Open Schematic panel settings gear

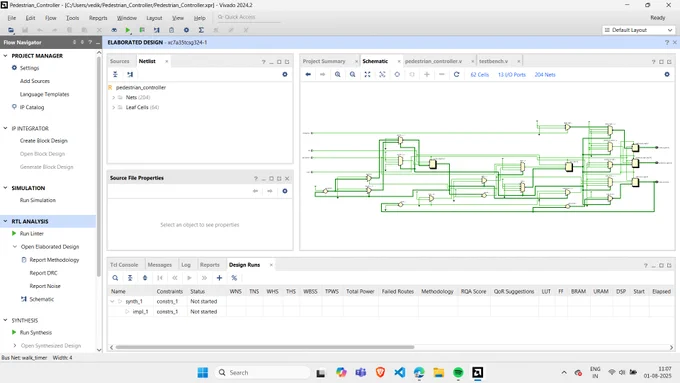(x=667, y=74)
